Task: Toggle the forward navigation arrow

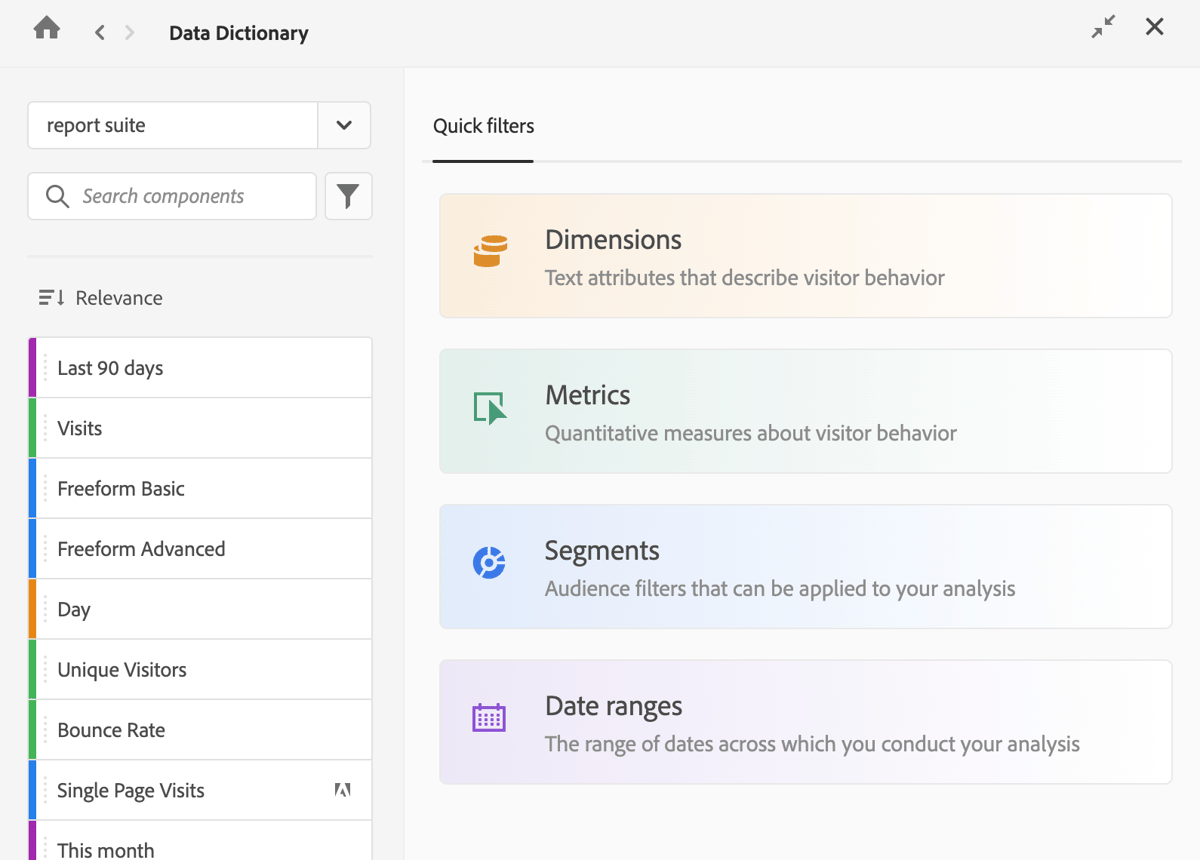Action: (x=129, y=32)
